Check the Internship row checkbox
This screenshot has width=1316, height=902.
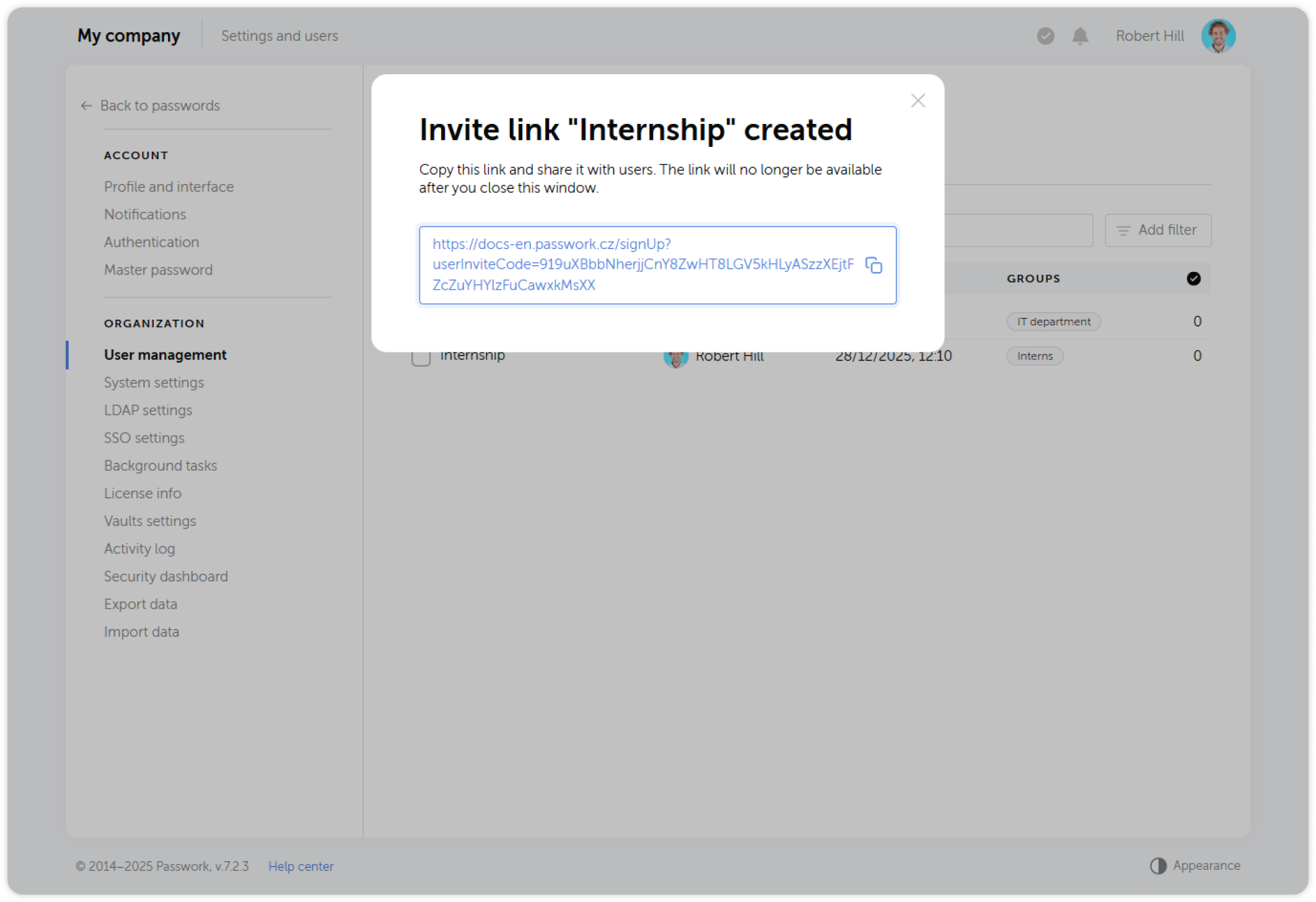pyautogui.click(x=421, y=357)
